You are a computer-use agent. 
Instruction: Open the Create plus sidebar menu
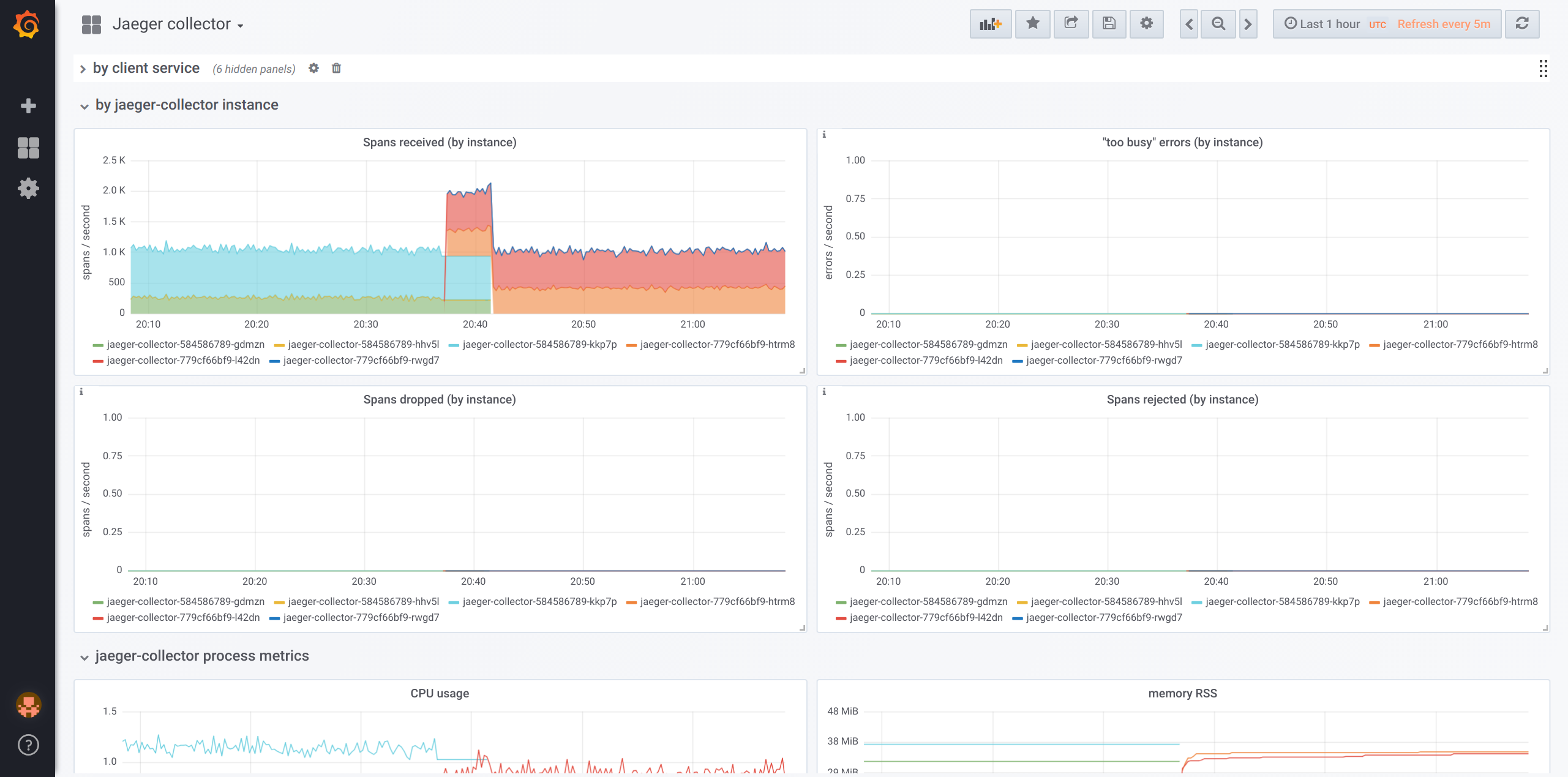[28, 106]
